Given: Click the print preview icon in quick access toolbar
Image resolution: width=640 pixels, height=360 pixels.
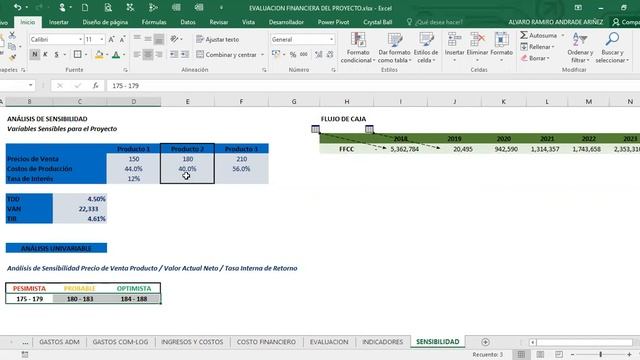Looking at the screenshot, I should (108, 7).
